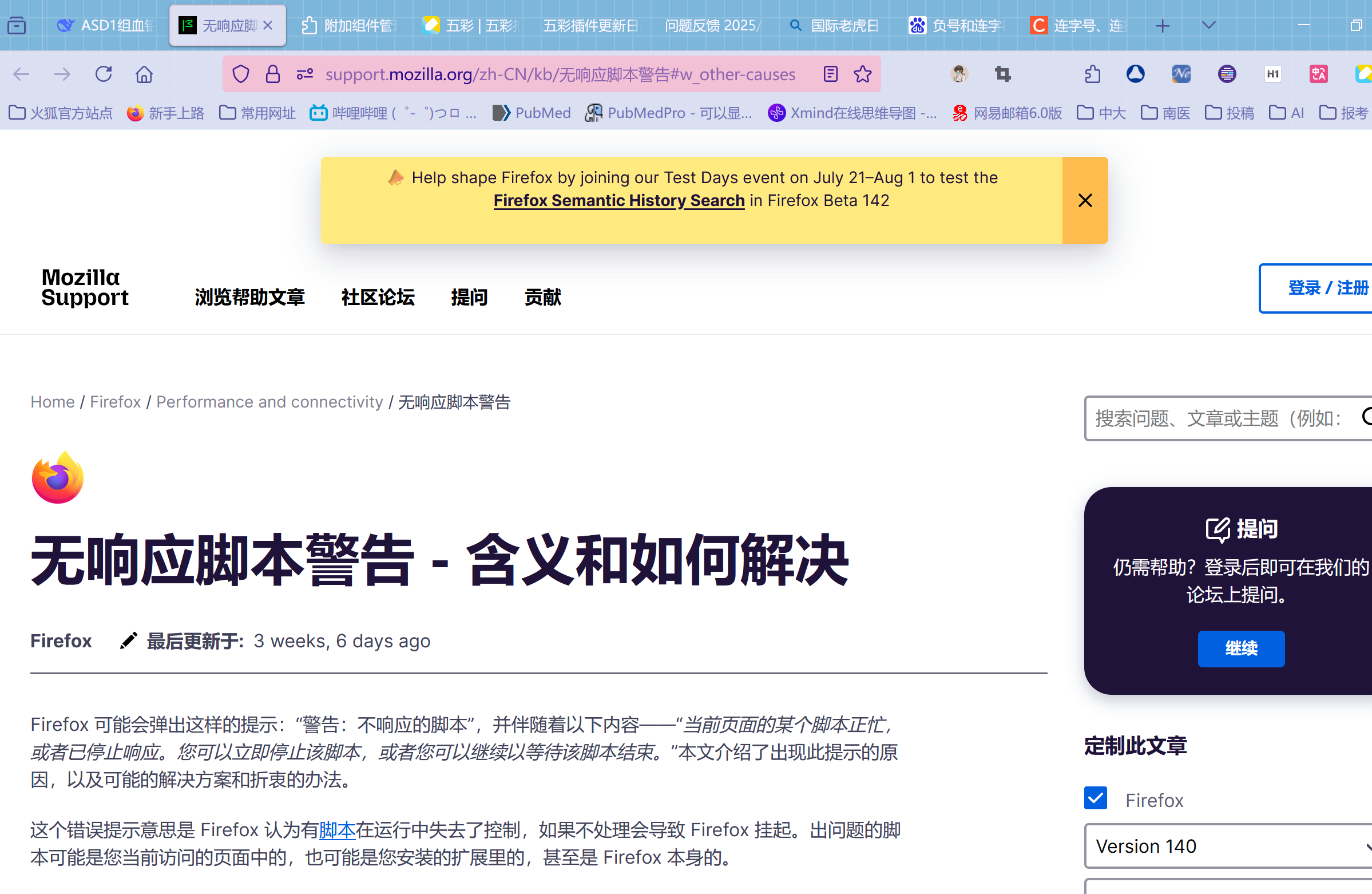The height and width of the screenshot is (894, 1372).
Task: Open the list all tabs chevron
Action: pyautogui.click(x=1209, y=25)
